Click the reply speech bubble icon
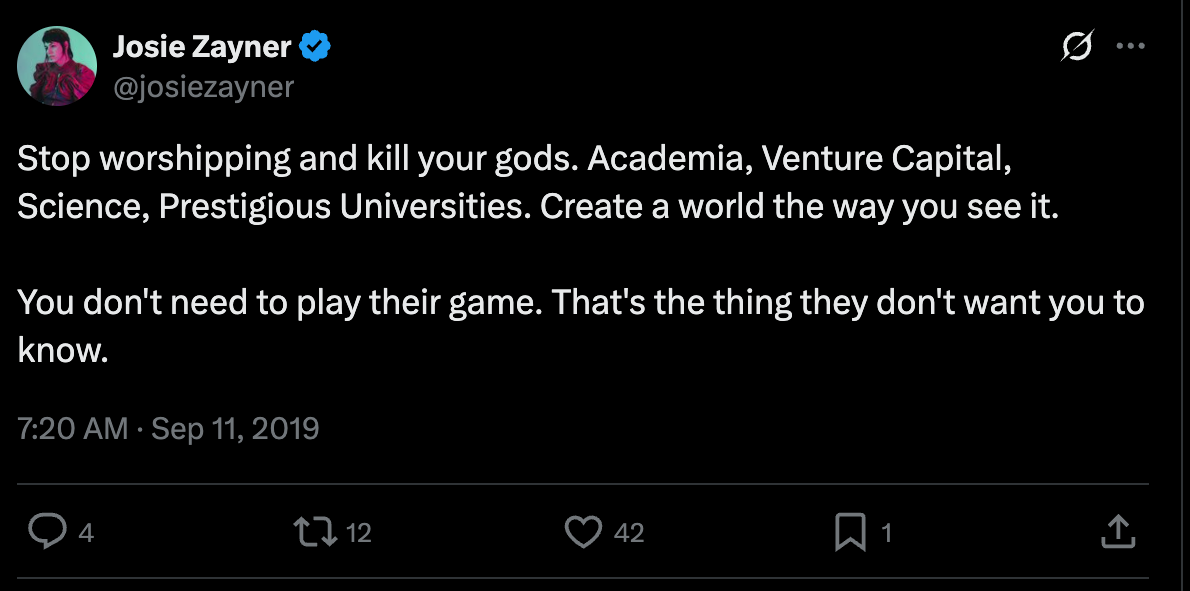Screen dimensions: 1190x591 [46, 532]
